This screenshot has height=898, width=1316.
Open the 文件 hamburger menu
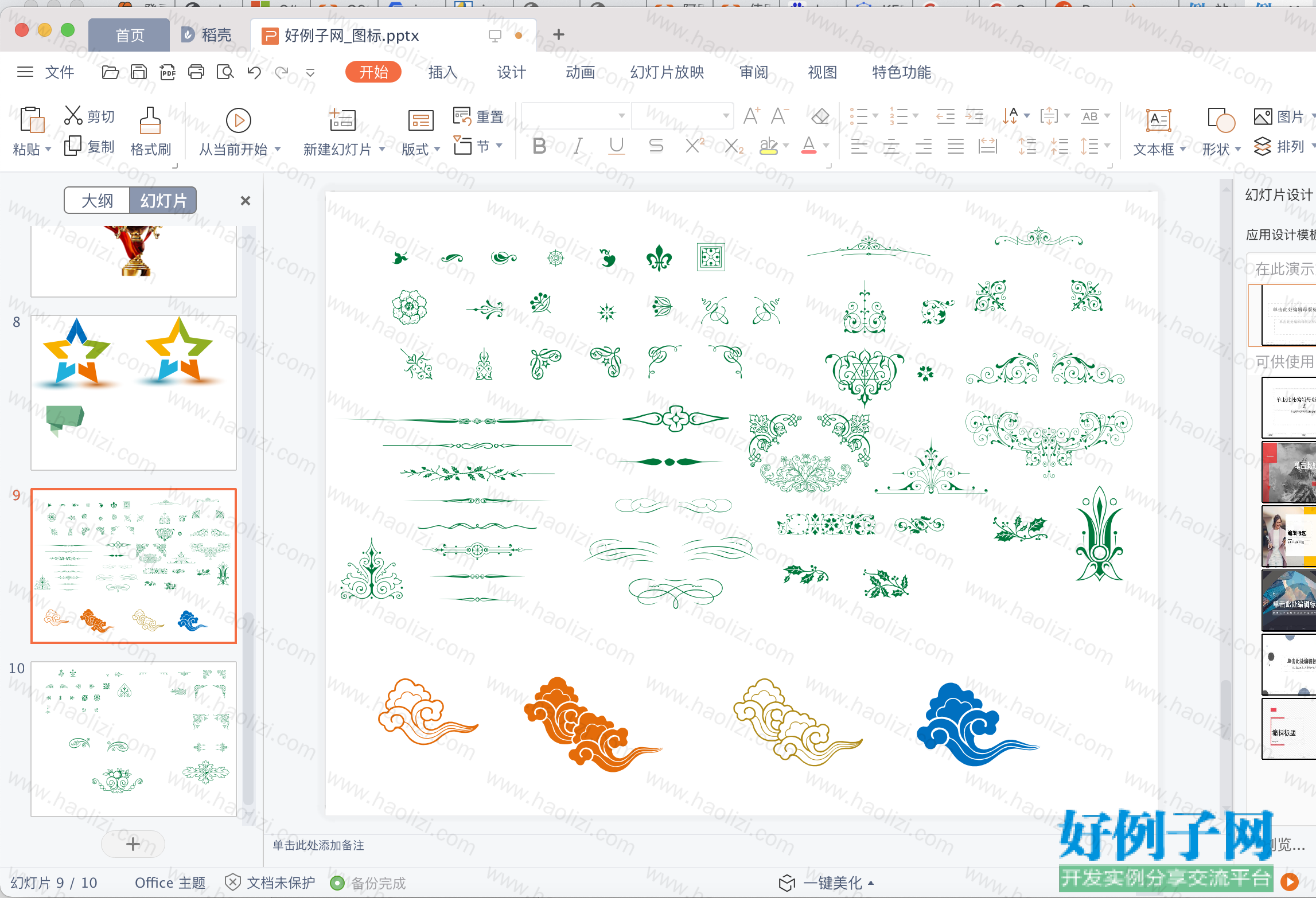coord(25,72)
